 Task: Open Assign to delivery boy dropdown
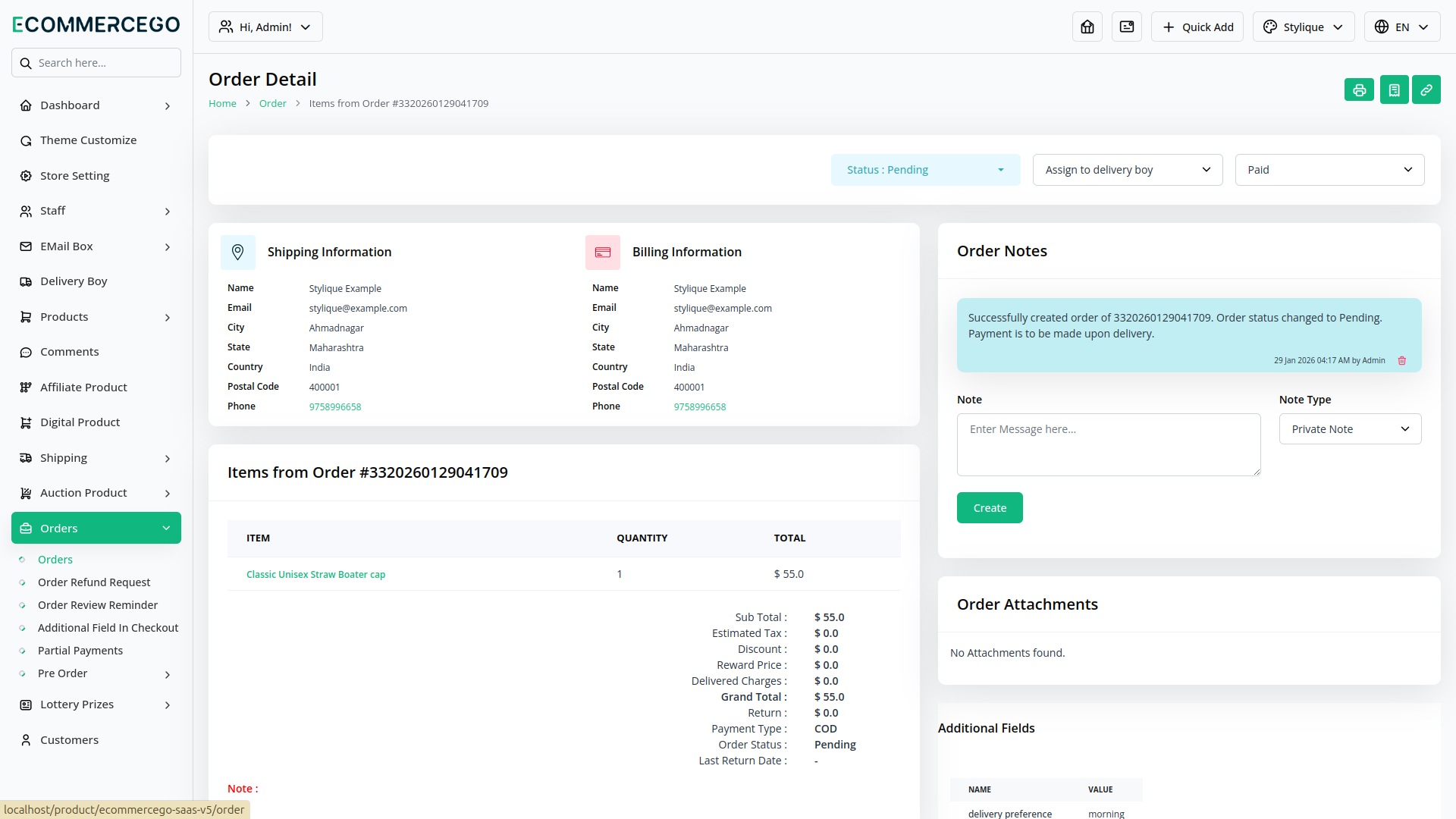pyautogui.click(x=1127, y=170)
